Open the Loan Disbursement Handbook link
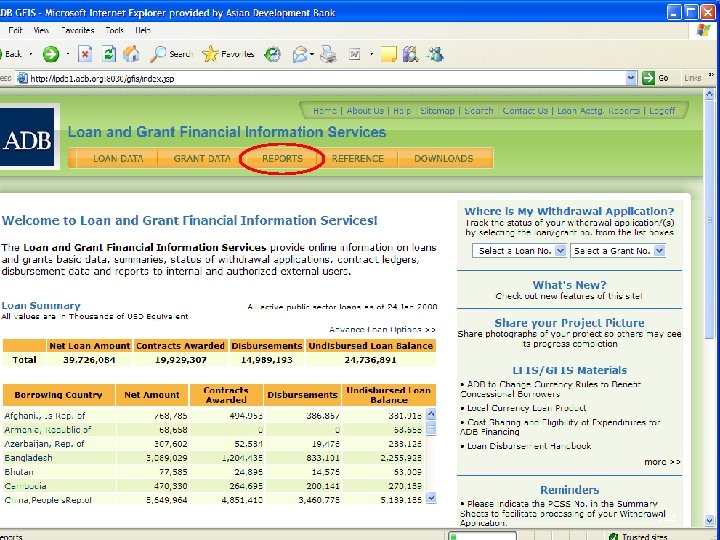 529,446
